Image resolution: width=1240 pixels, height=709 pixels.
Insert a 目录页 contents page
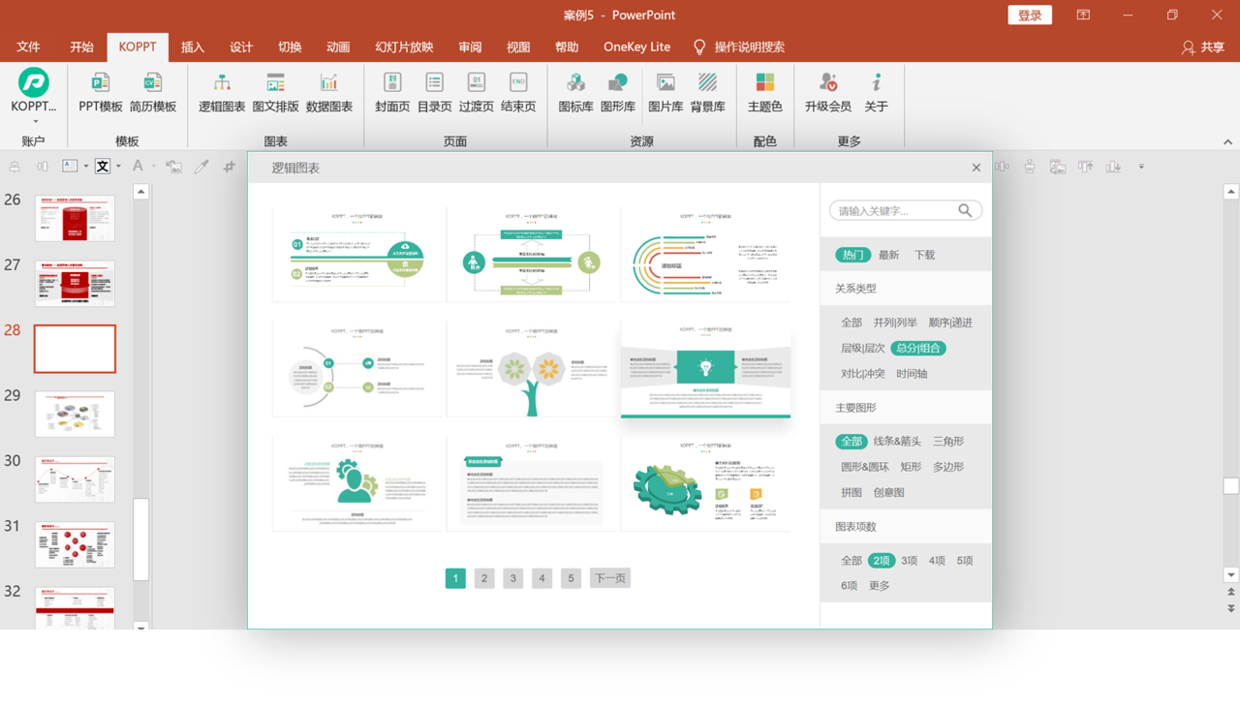(x=434, y=92)
